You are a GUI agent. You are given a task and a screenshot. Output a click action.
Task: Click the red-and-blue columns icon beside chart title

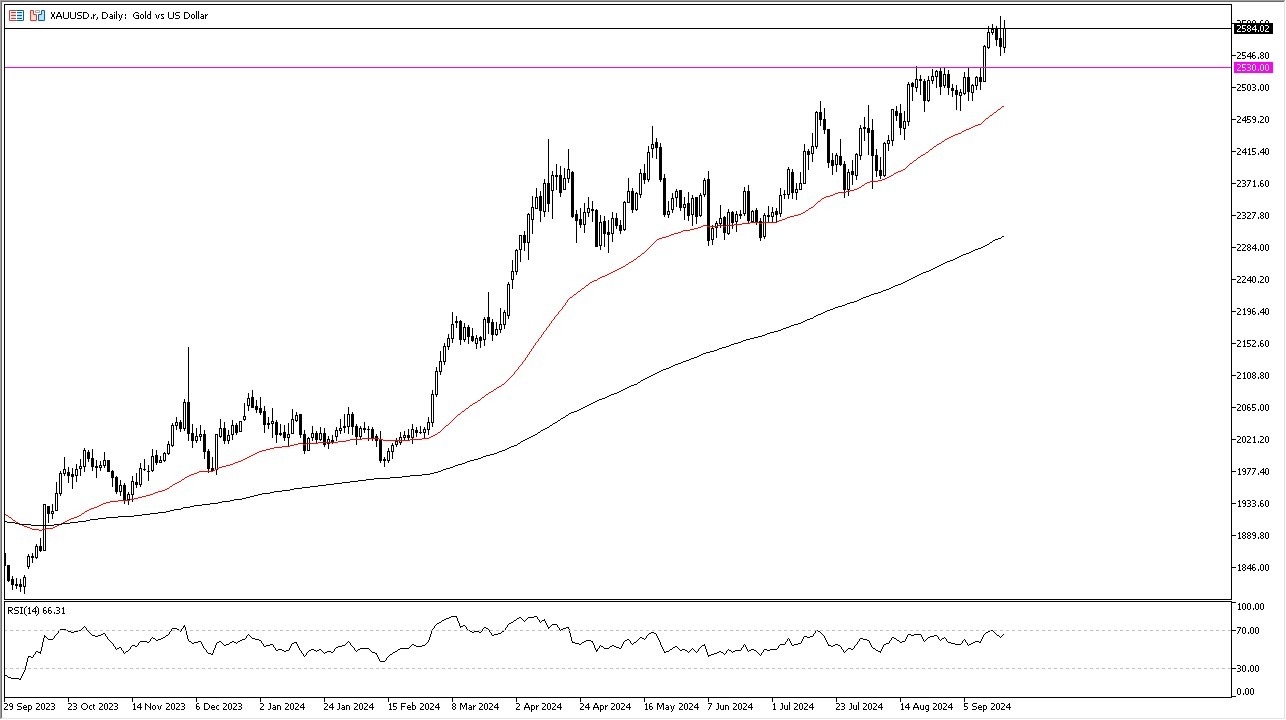[x=37, y=16]
